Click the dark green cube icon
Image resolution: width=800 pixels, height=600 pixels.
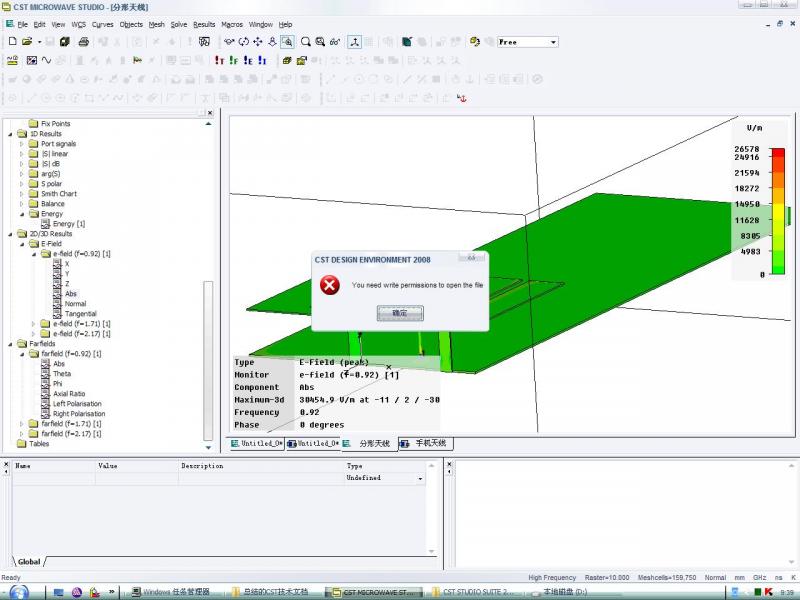click(407, 42)
